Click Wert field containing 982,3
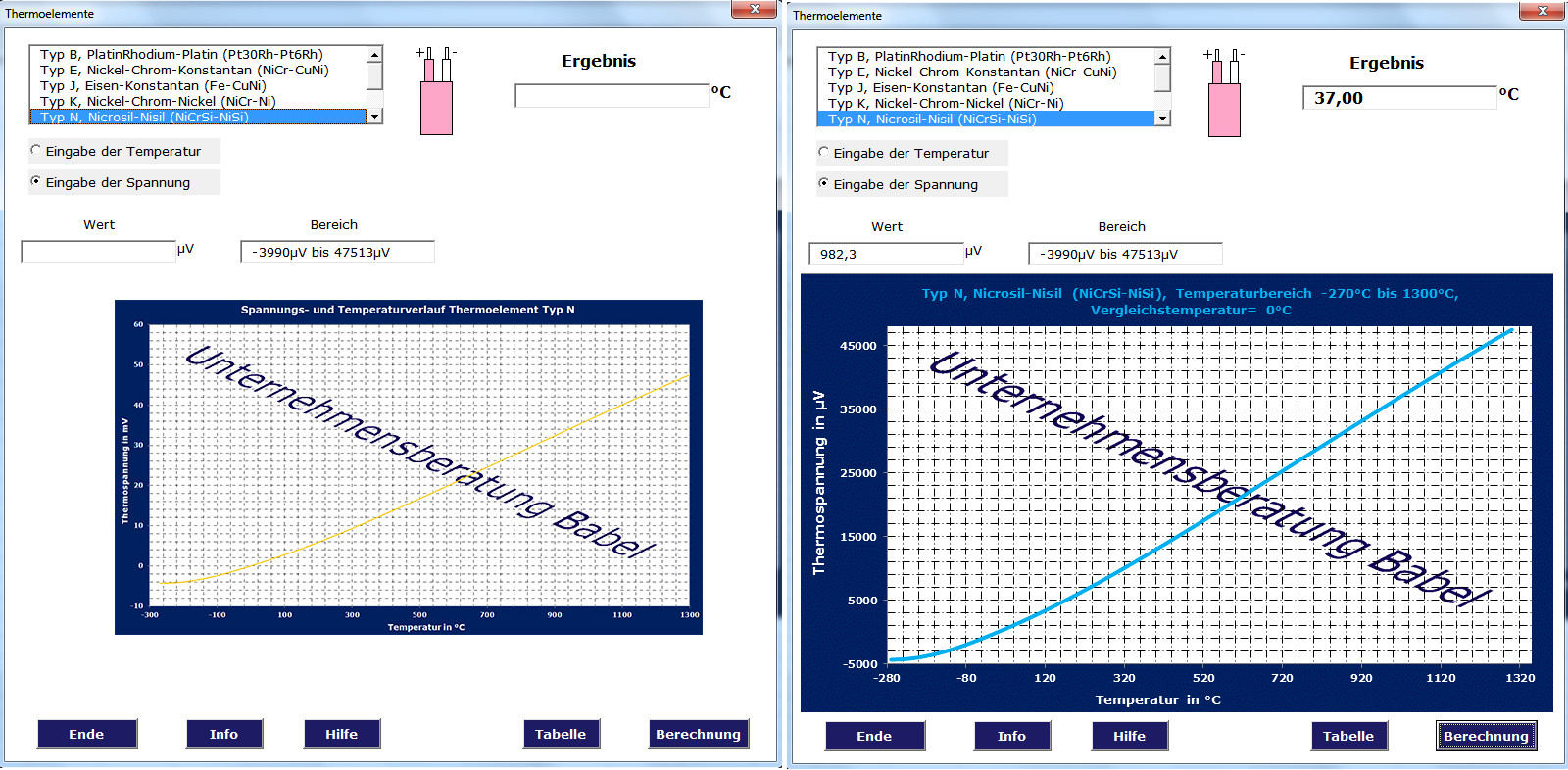 pyautogui.click(x=886, y=254)
